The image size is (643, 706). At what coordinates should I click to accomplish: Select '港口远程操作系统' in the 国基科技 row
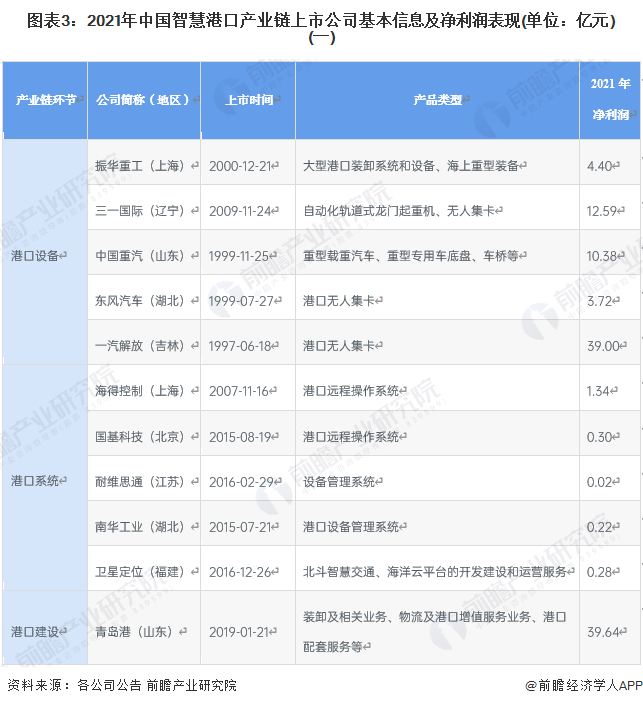coord(351,437)
